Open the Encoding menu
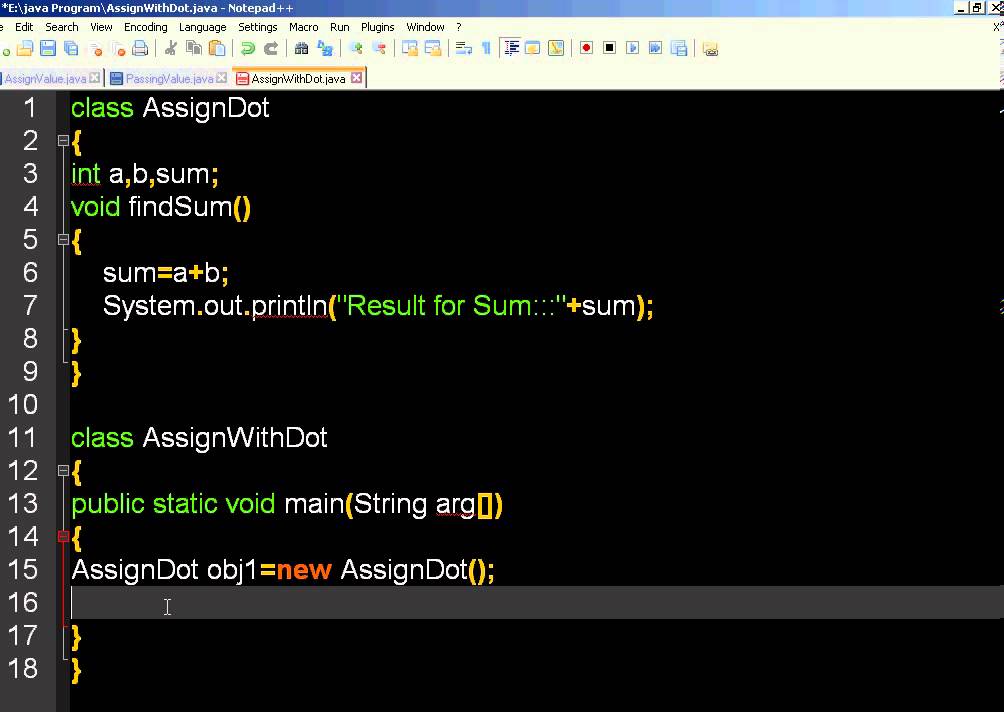 (145, 27)
